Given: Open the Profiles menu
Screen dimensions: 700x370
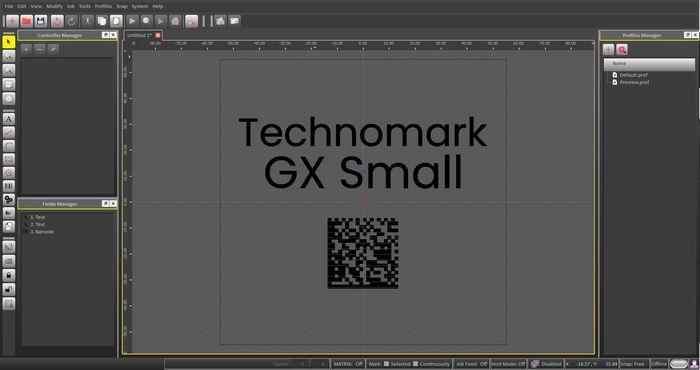Looking at the screenshot, I should 103,6.
